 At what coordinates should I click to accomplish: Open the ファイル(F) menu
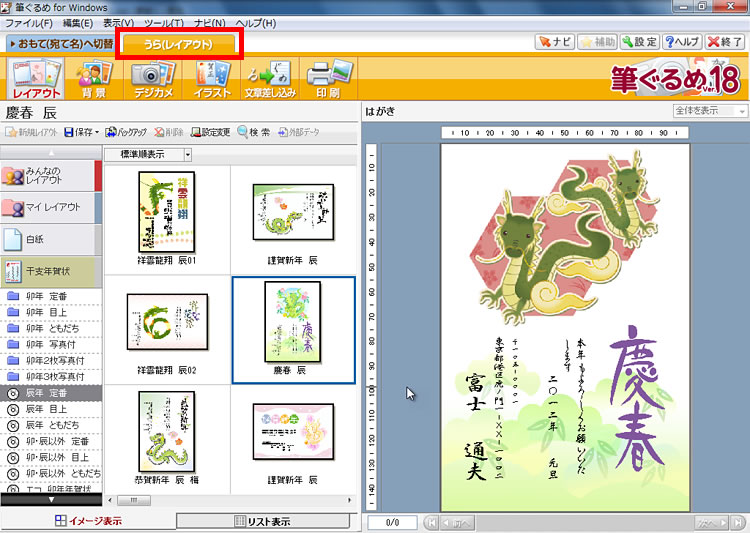pos(28,23)
